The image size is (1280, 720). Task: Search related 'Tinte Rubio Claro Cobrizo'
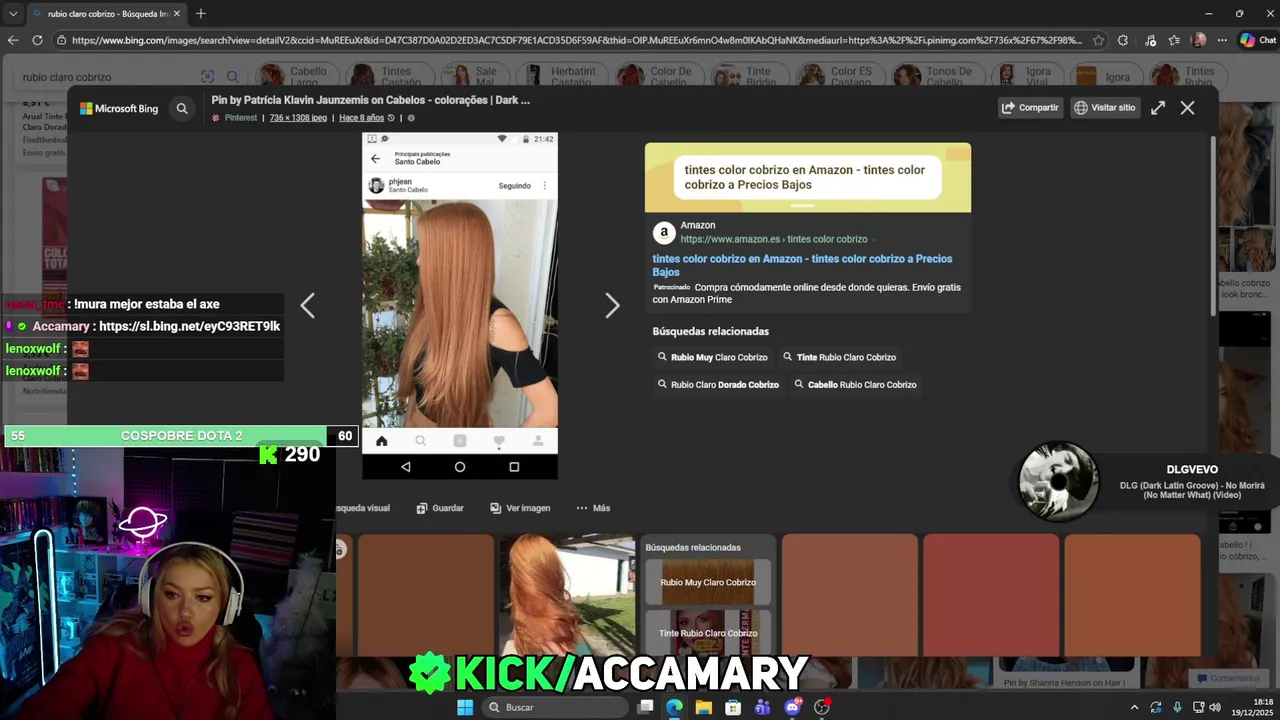[839, 357]
